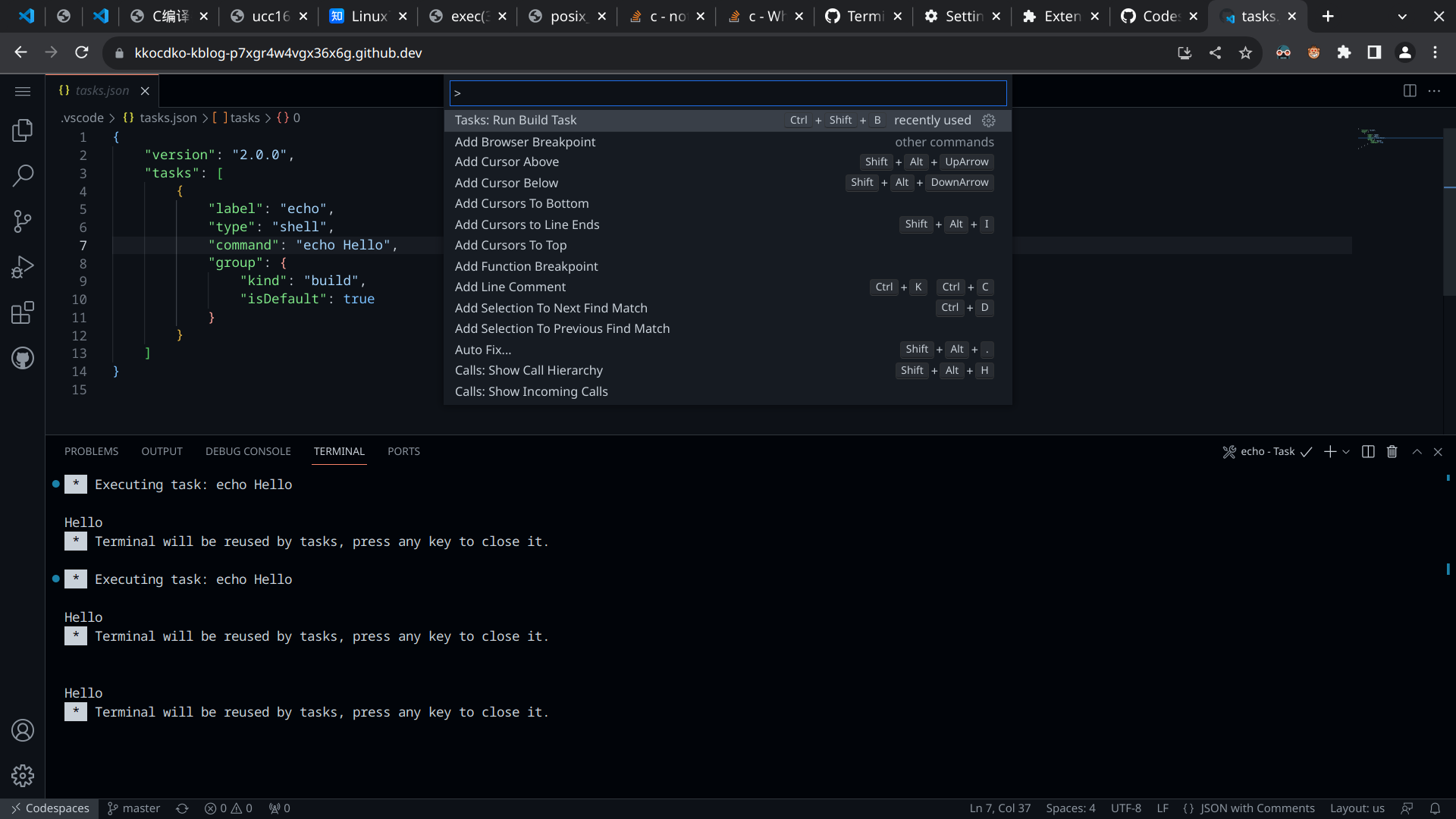Image resolution: width=1456 pixels, height=819 pixels.
Task: Open the Explorer view in activity bar
Action: (23, 130)
